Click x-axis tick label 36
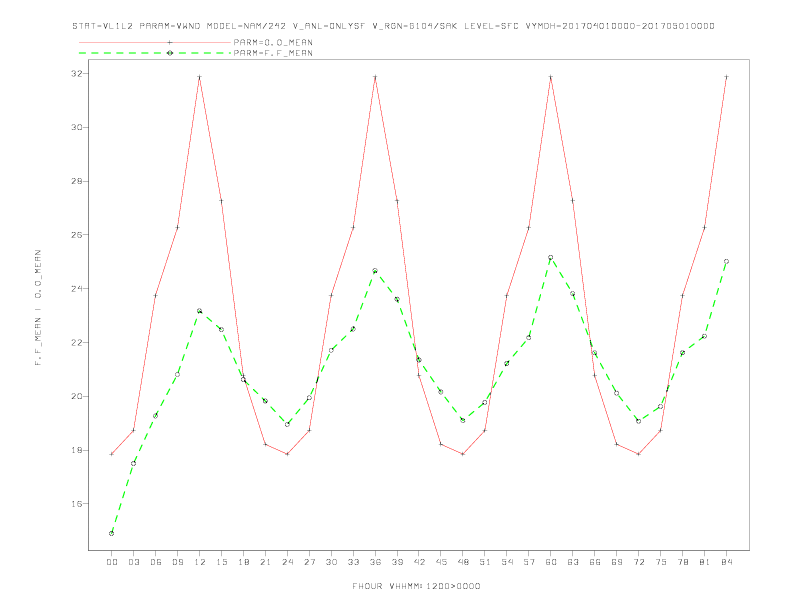Screen dimensions: 792x612 [375, 562]
